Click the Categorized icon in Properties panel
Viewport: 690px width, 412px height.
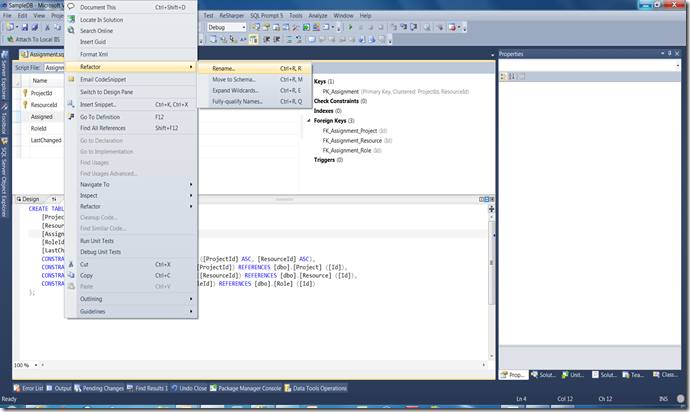503,77
